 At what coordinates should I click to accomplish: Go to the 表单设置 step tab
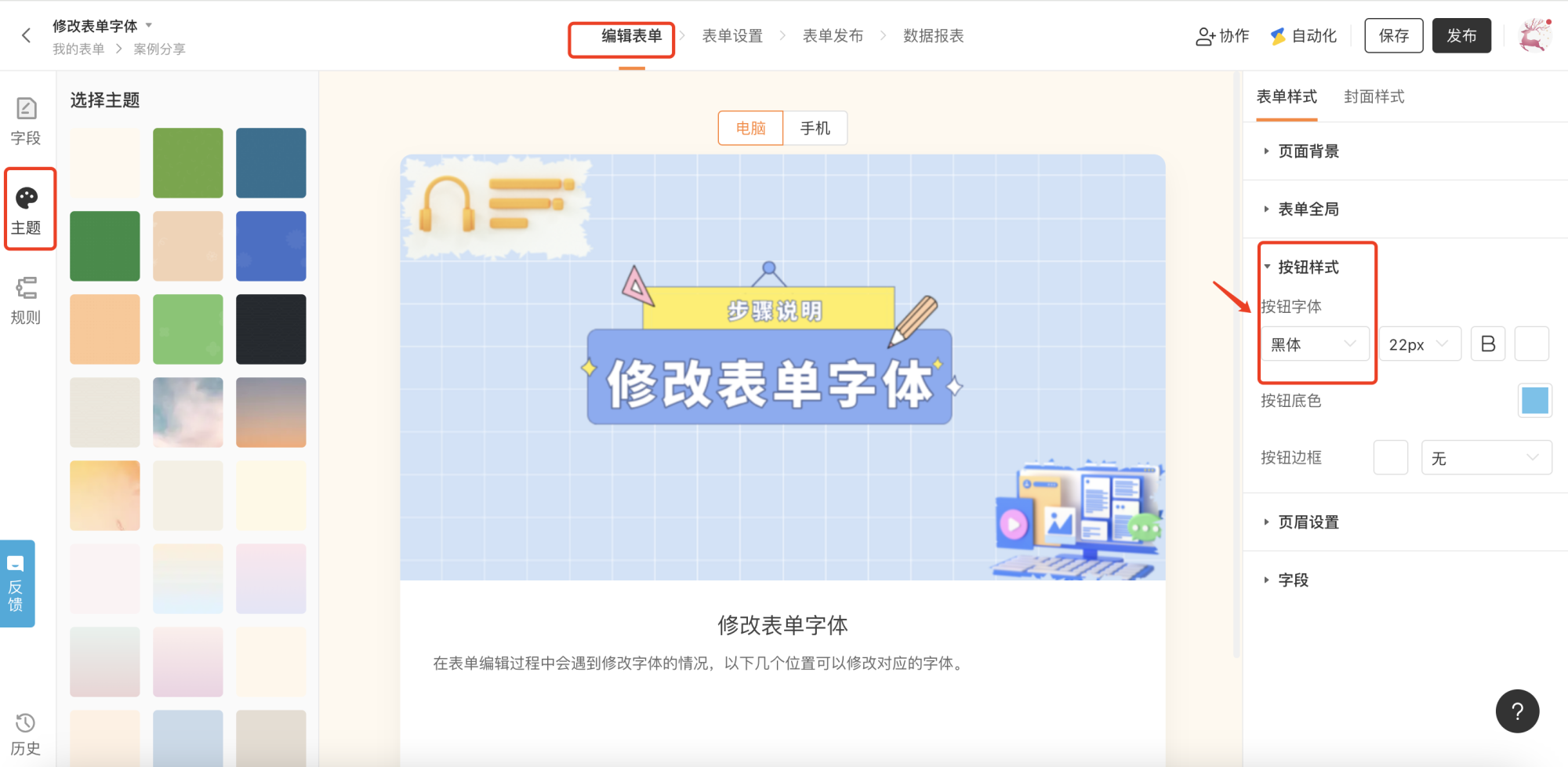[732, 36]
